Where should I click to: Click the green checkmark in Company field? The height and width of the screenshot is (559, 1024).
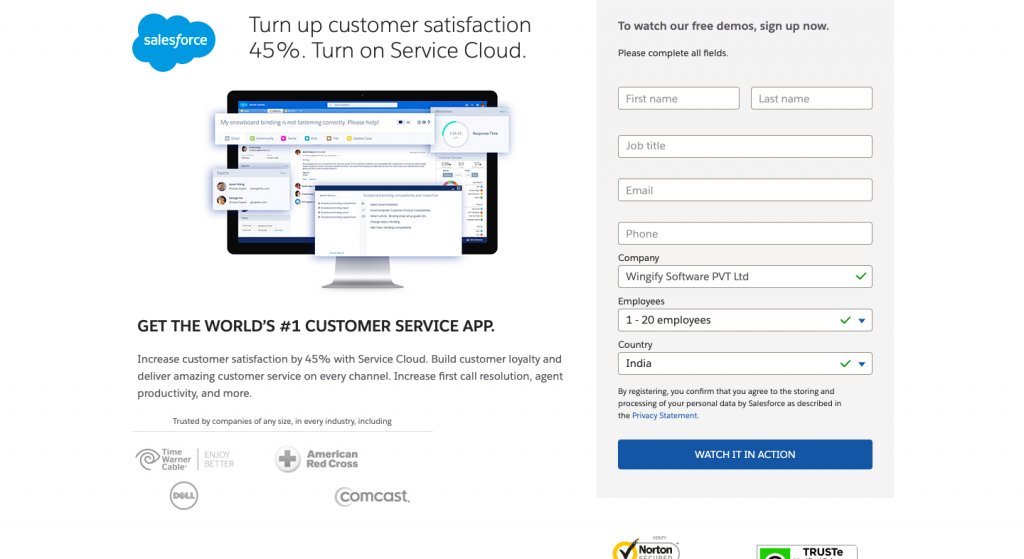pos(861,276)
